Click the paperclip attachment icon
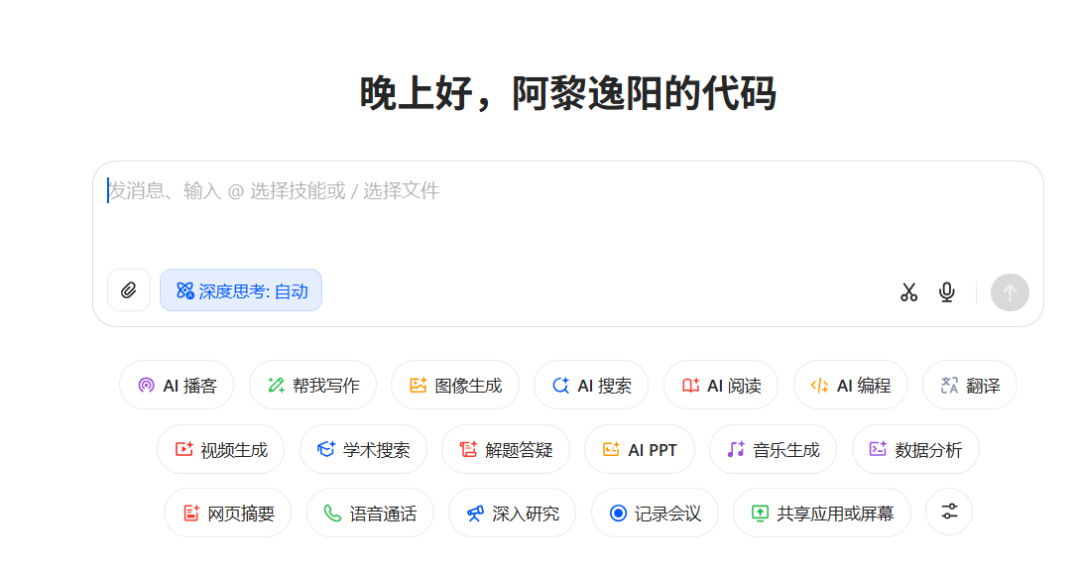The width and height of the screenshot is (1080, 572). coord(129,290)
